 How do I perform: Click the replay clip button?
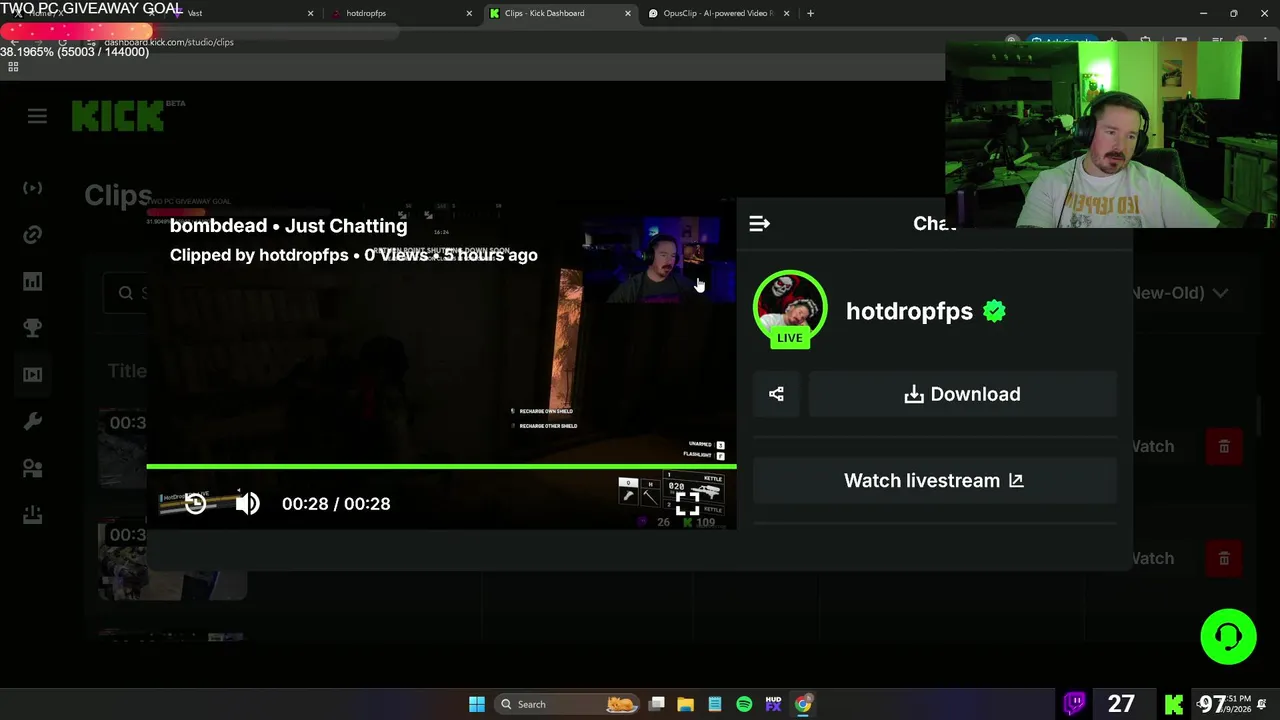[196, 504]
